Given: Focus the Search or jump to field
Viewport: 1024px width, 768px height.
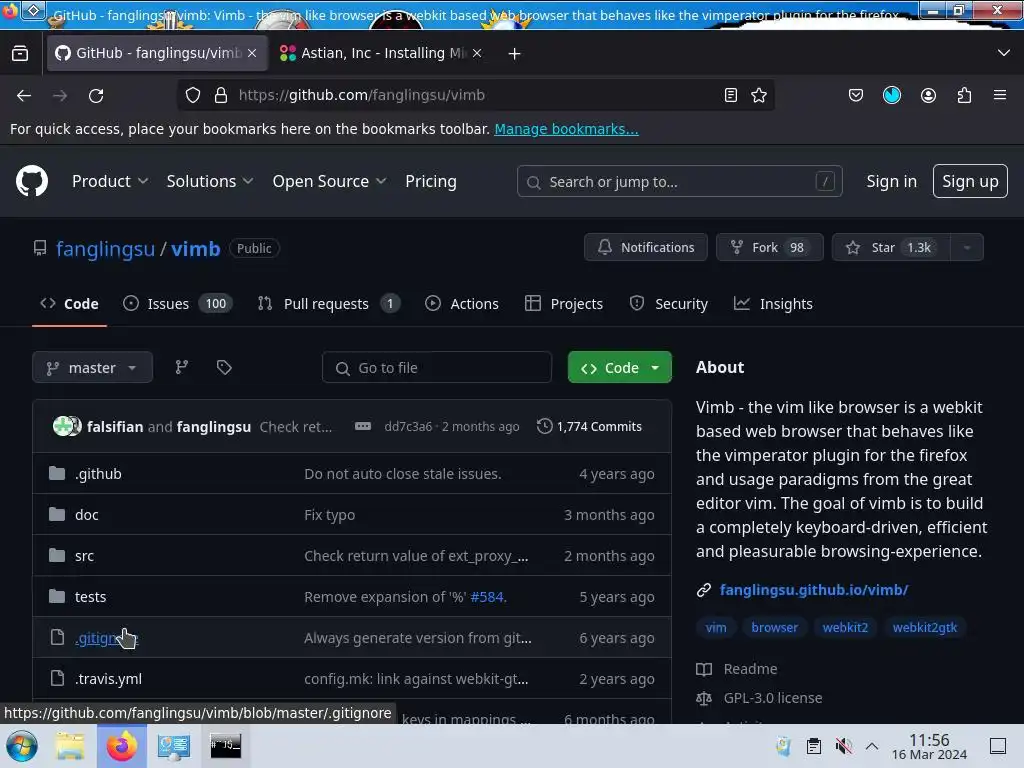Looking at the screenshot, I should [x=679, y=182].
